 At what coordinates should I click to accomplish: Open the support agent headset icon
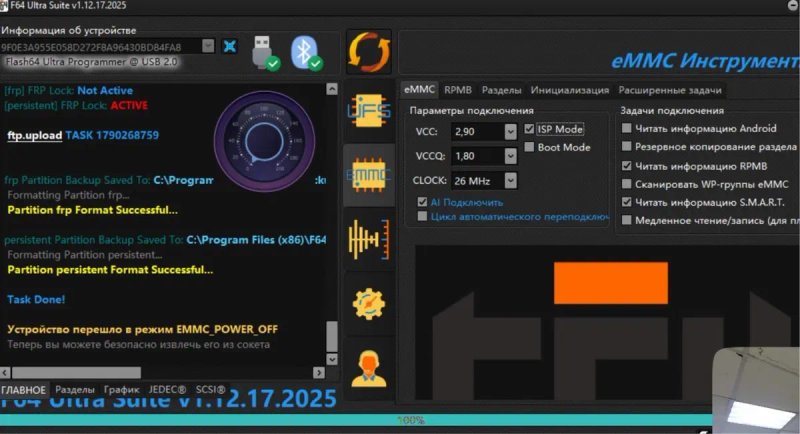tap(368, 368)
